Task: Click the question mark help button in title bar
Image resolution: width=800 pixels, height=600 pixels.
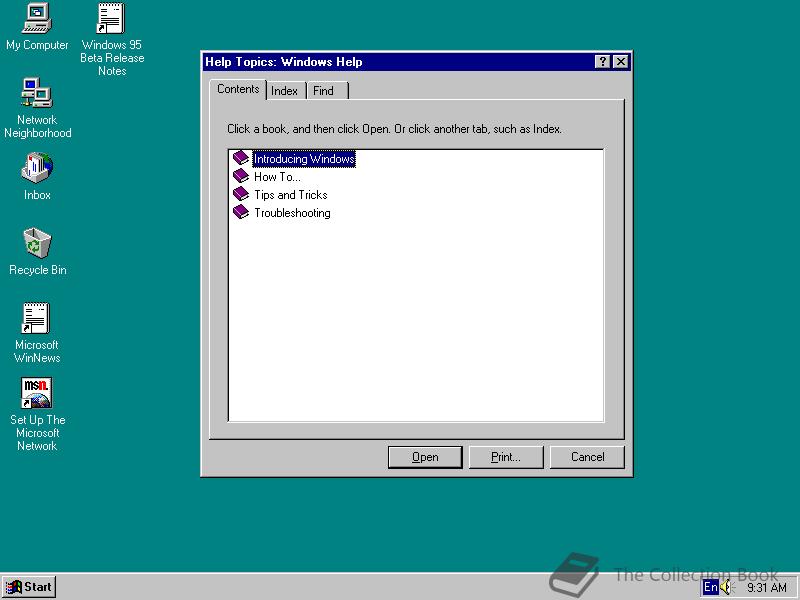Action: tap(603, 62)
